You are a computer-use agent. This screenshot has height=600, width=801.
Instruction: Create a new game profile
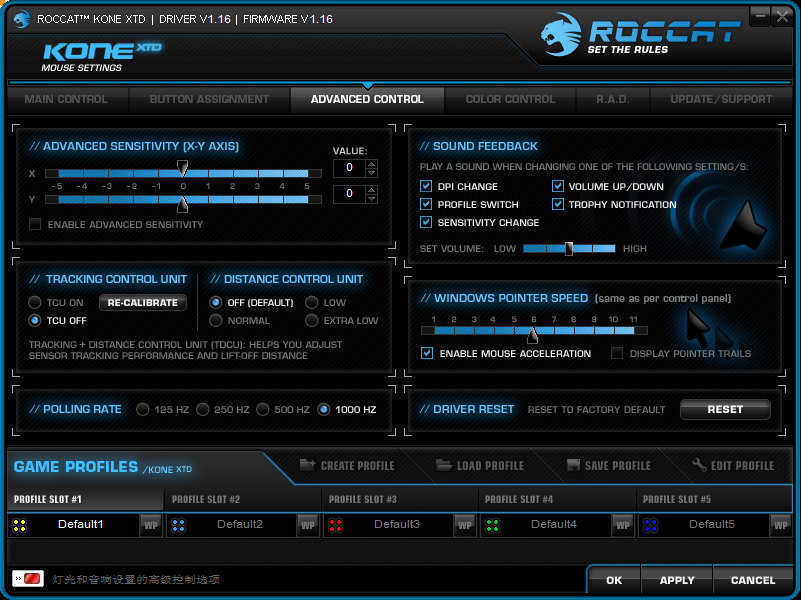(x=347, y=465)
